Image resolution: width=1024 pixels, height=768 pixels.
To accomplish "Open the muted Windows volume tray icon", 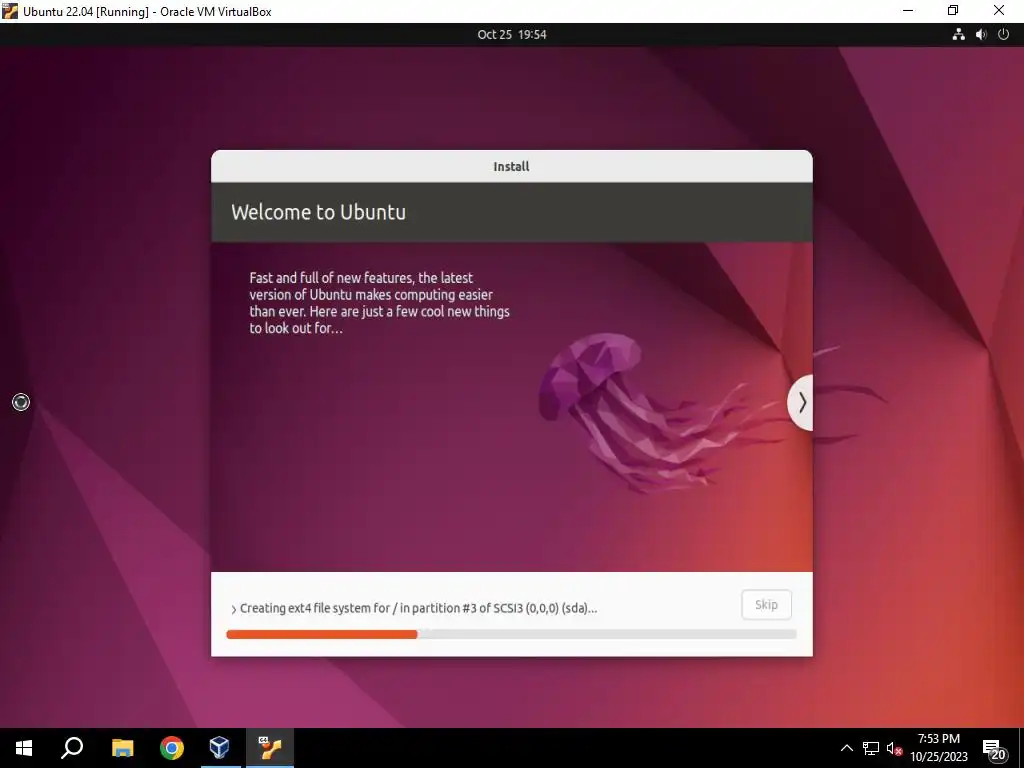I will (x=894, y=748).
